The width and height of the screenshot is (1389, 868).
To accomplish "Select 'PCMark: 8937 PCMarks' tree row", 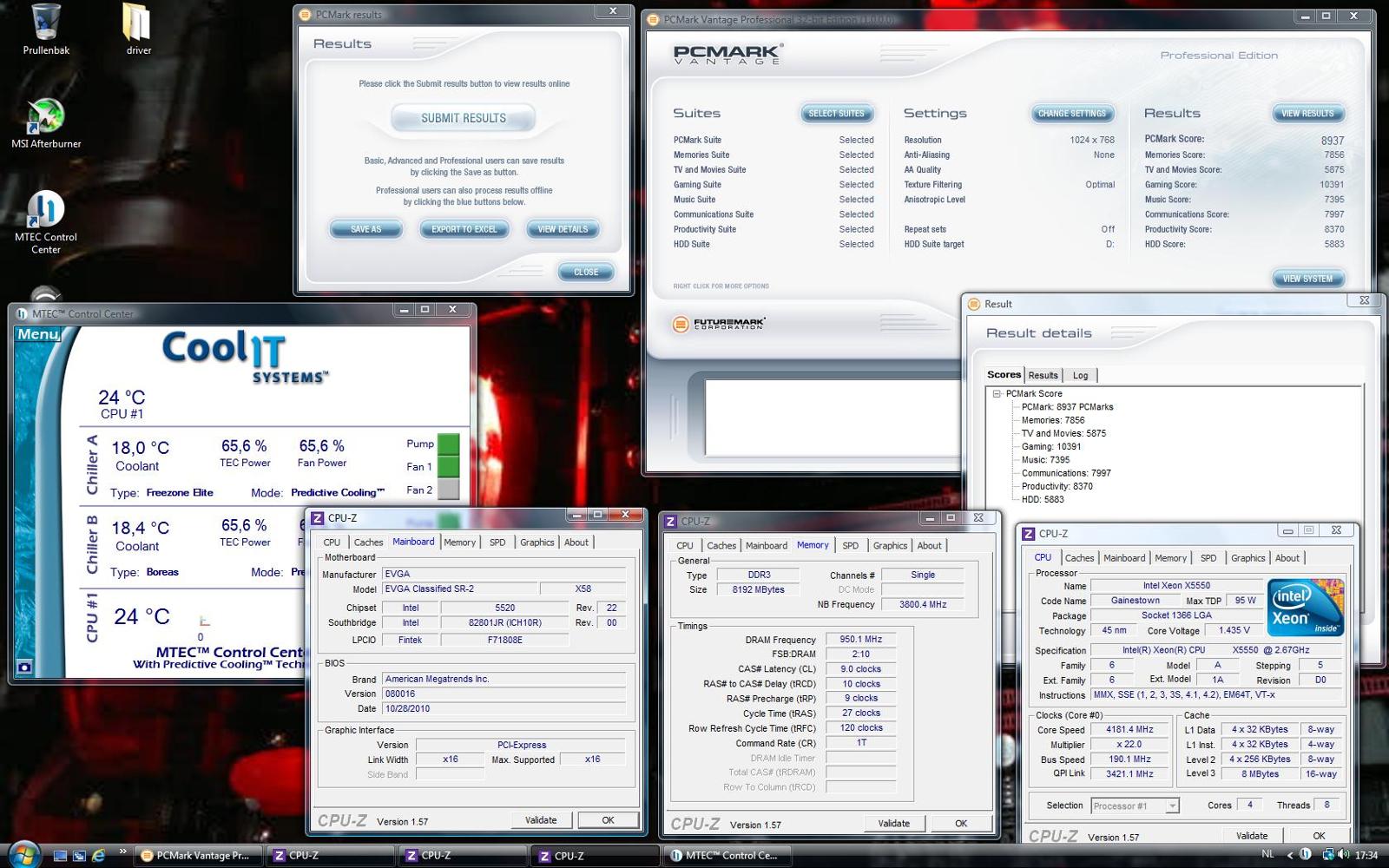I will click(x=1067, y=407).
